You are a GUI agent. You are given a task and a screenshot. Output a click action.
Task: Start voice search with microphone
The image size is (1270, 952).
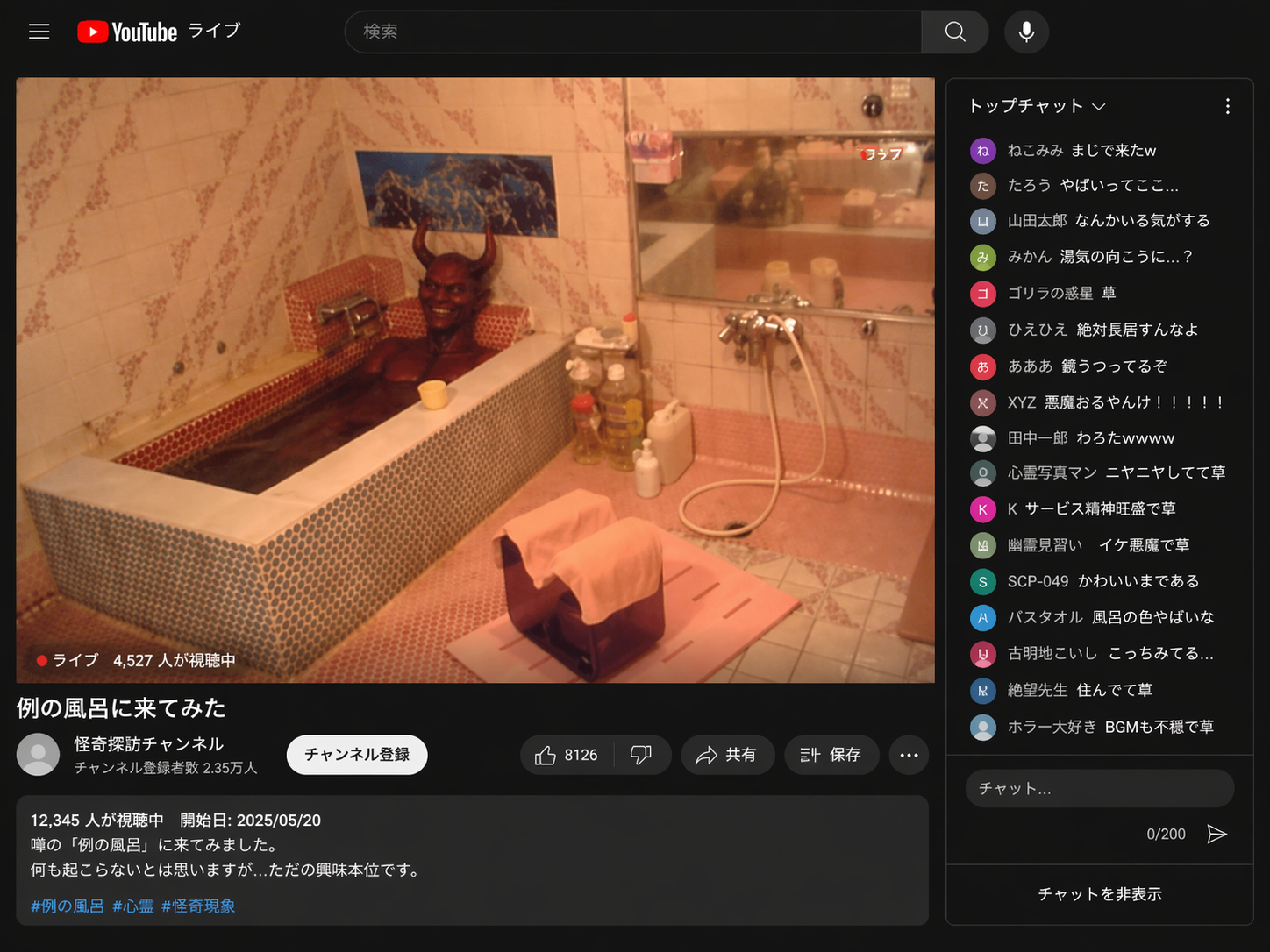pyautogui.click(x=1026, y=32)
